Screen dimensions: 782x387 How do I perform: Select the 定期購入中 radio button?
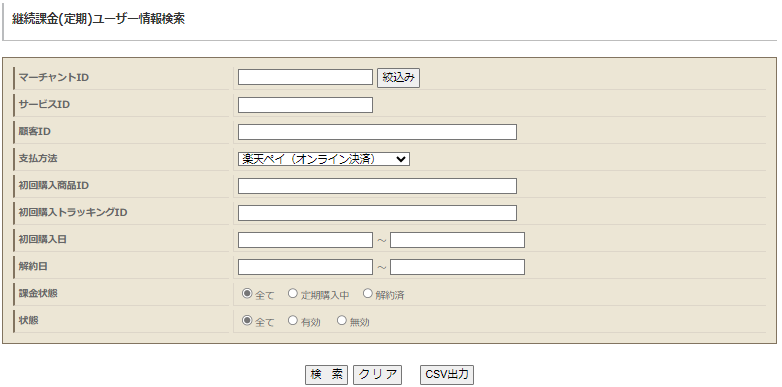point(293,293)
